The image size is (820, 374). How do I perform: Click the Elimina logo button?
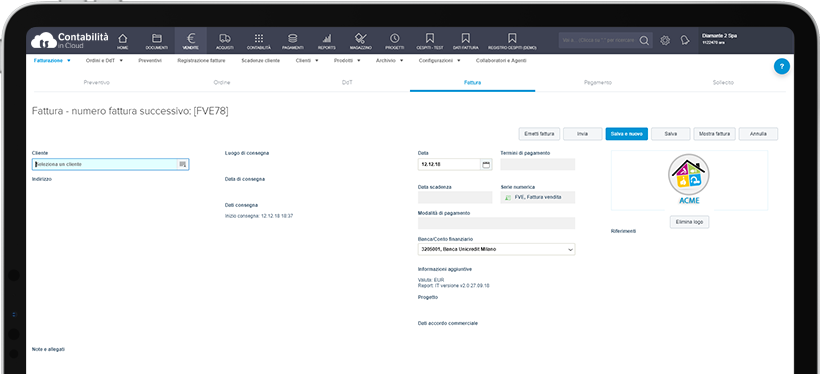[689, 222]
